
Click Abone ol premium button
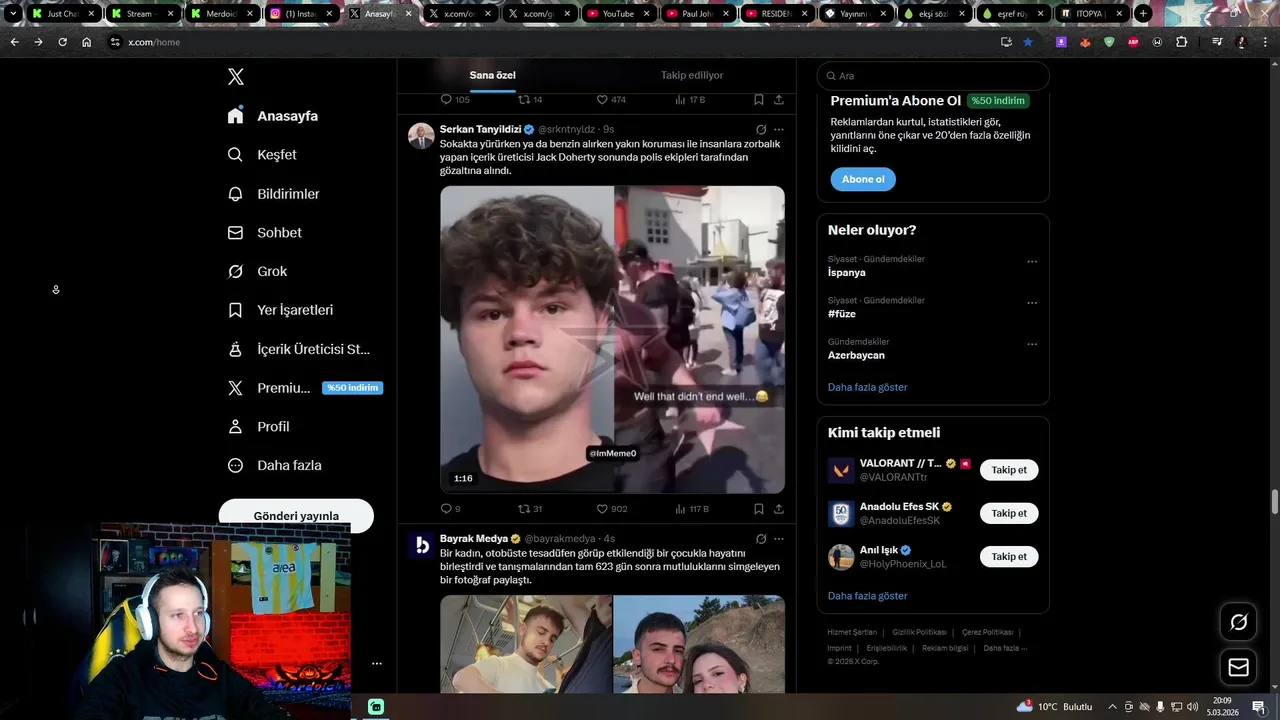point(863,180)
